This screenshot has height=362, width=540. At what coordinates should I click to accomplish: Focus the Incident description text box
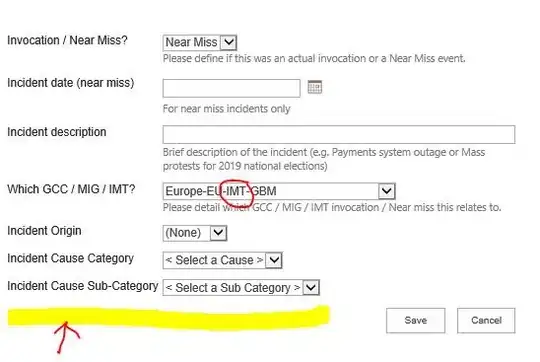339,134
